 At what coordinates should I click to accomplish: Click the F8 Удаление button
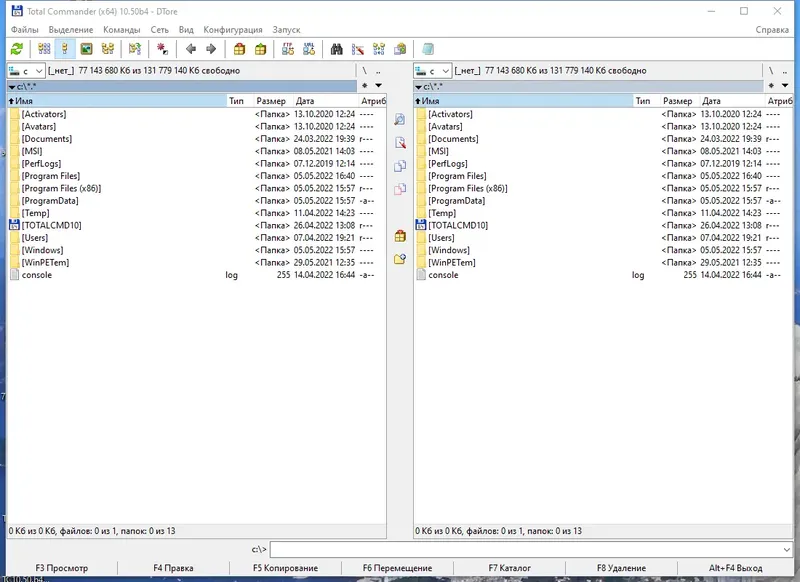(x=621, y=568)
